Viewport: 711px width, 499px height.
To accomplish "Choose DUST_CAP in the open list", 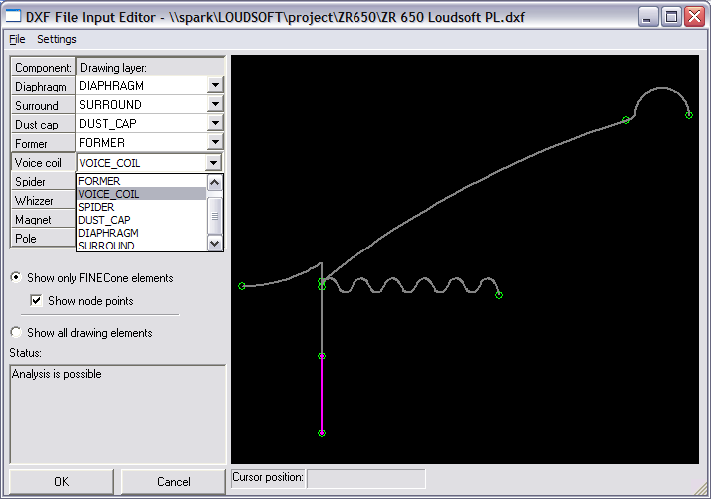I will tap(141, 220).
